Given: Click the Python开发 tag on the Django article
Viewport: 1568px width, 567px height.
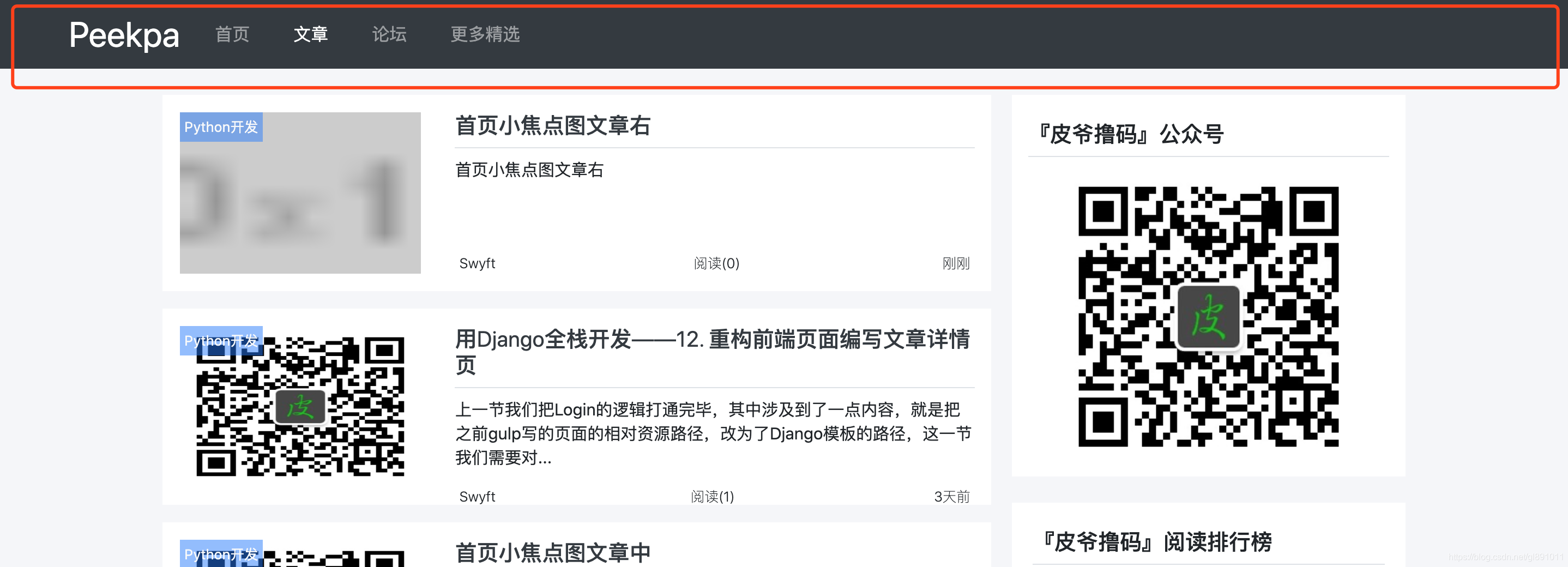Looking at the screenshot, I should tap(221, 341).
